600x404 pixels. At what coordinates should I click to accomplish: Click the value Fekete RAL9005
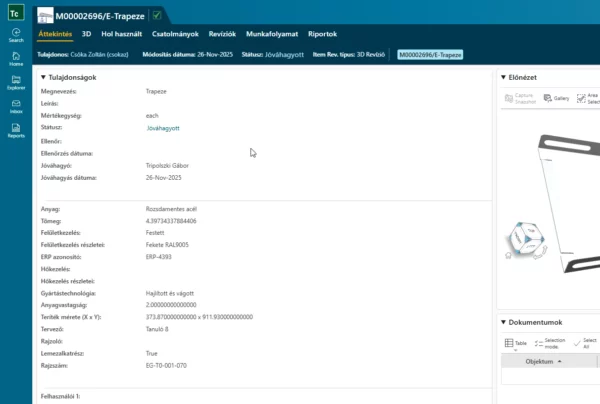coord(167,245)
